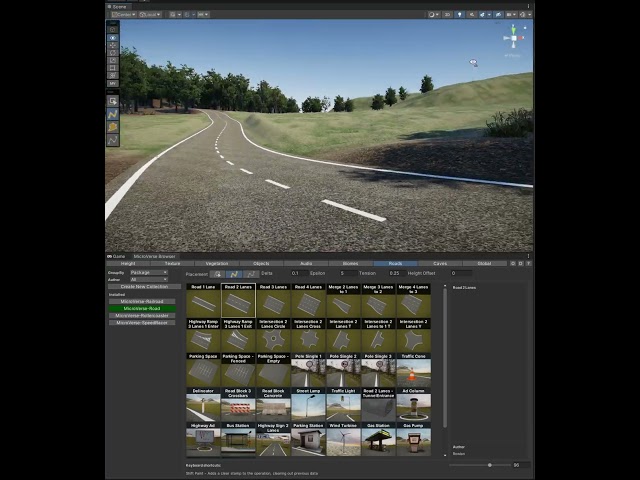Click the Height Offset value field
The width and height of the screenshot is (640, 480).
(x=461, y=273)
